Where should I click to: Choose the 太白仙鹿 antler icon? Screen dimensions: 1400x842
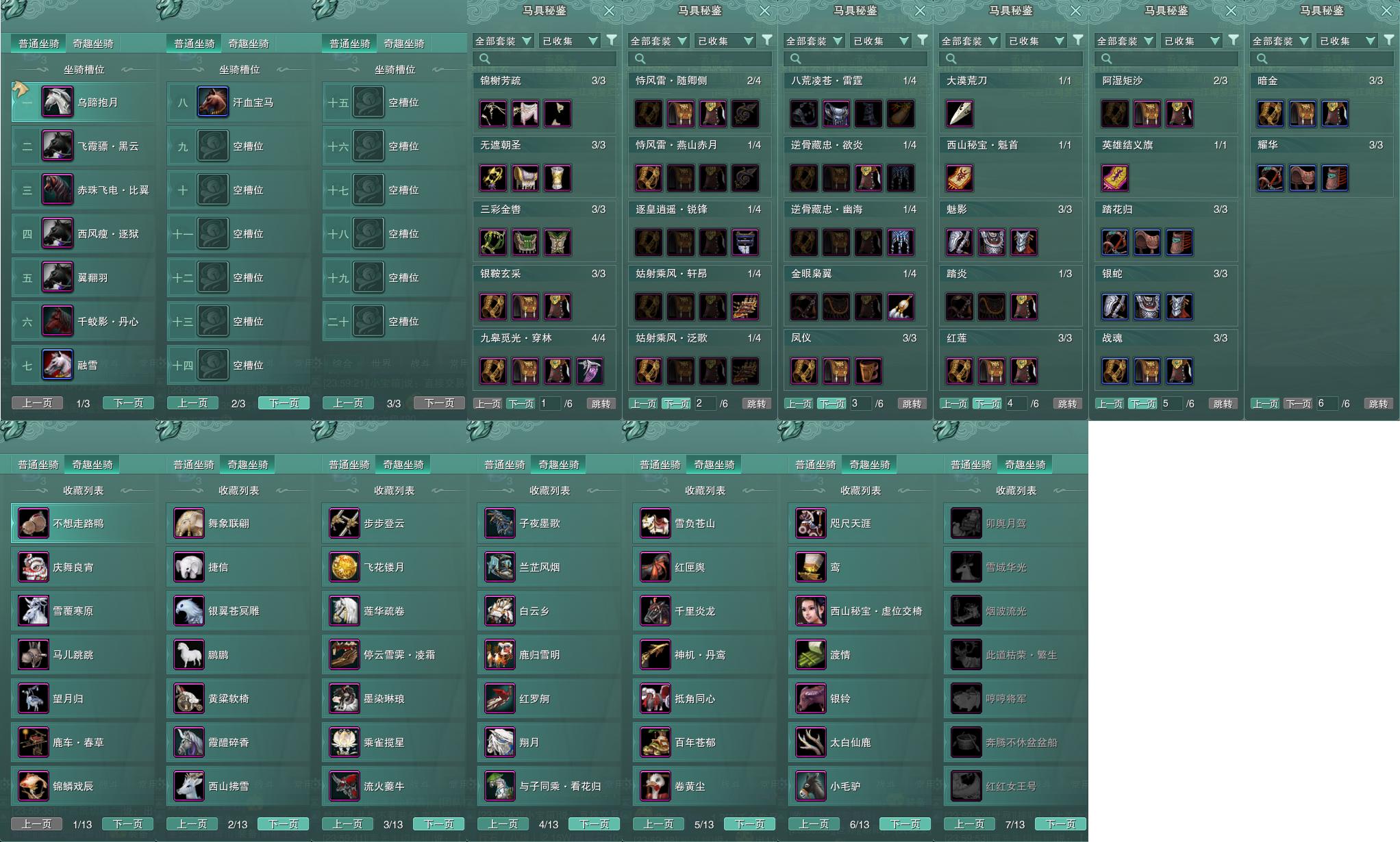click(x=810, y=742)
